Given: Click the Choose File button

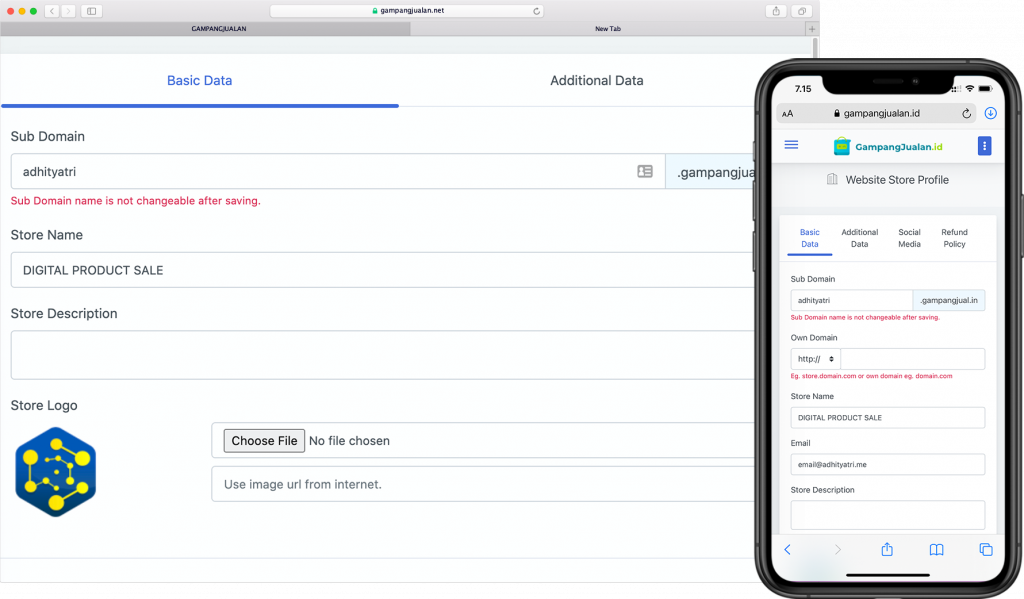Looking at the screenshot, I should click(x=264, y=441).
